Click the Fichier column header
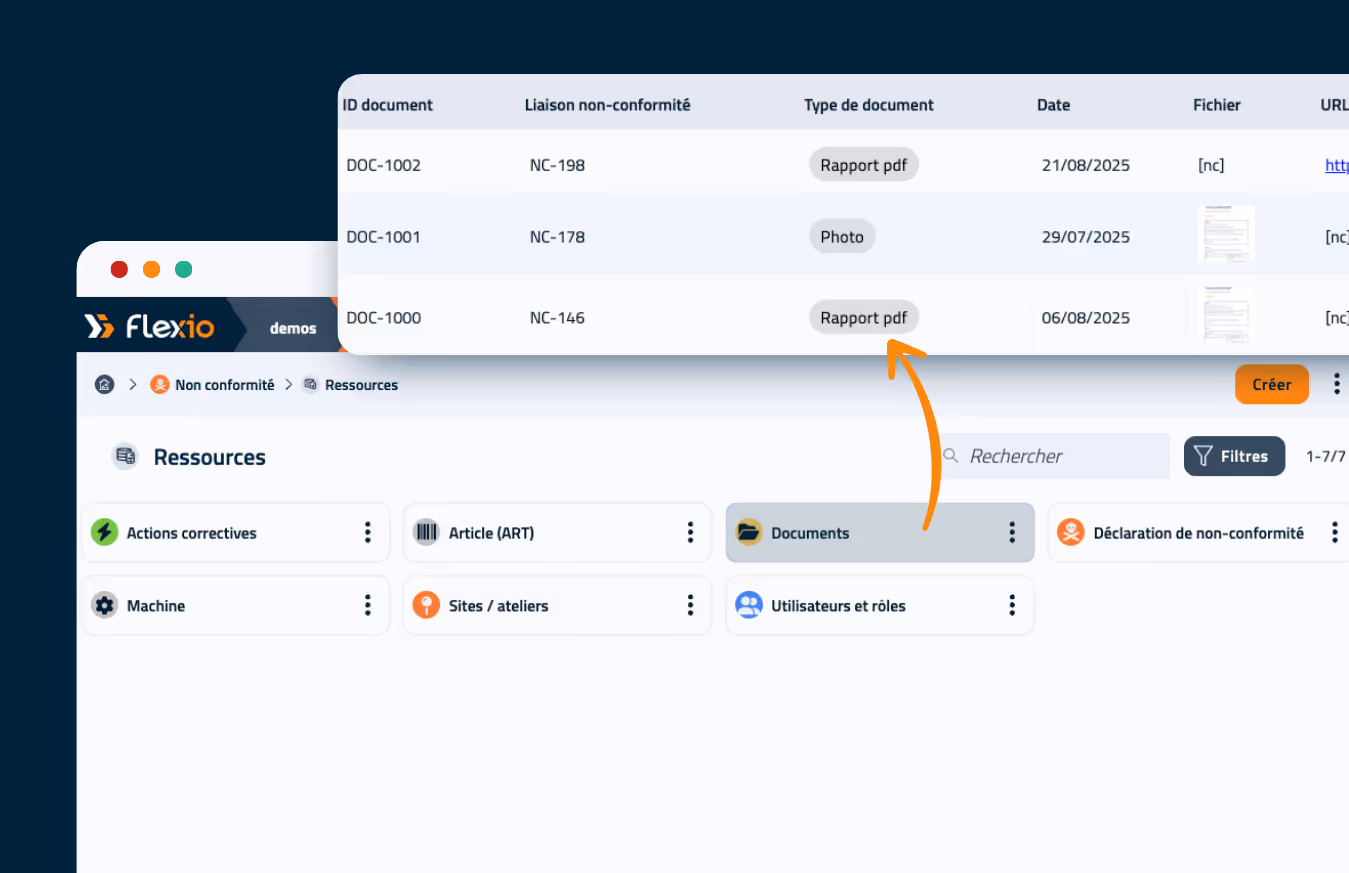Viewport: 1349px width, 873px height. pyautogui.click(x=1217, y=105)
